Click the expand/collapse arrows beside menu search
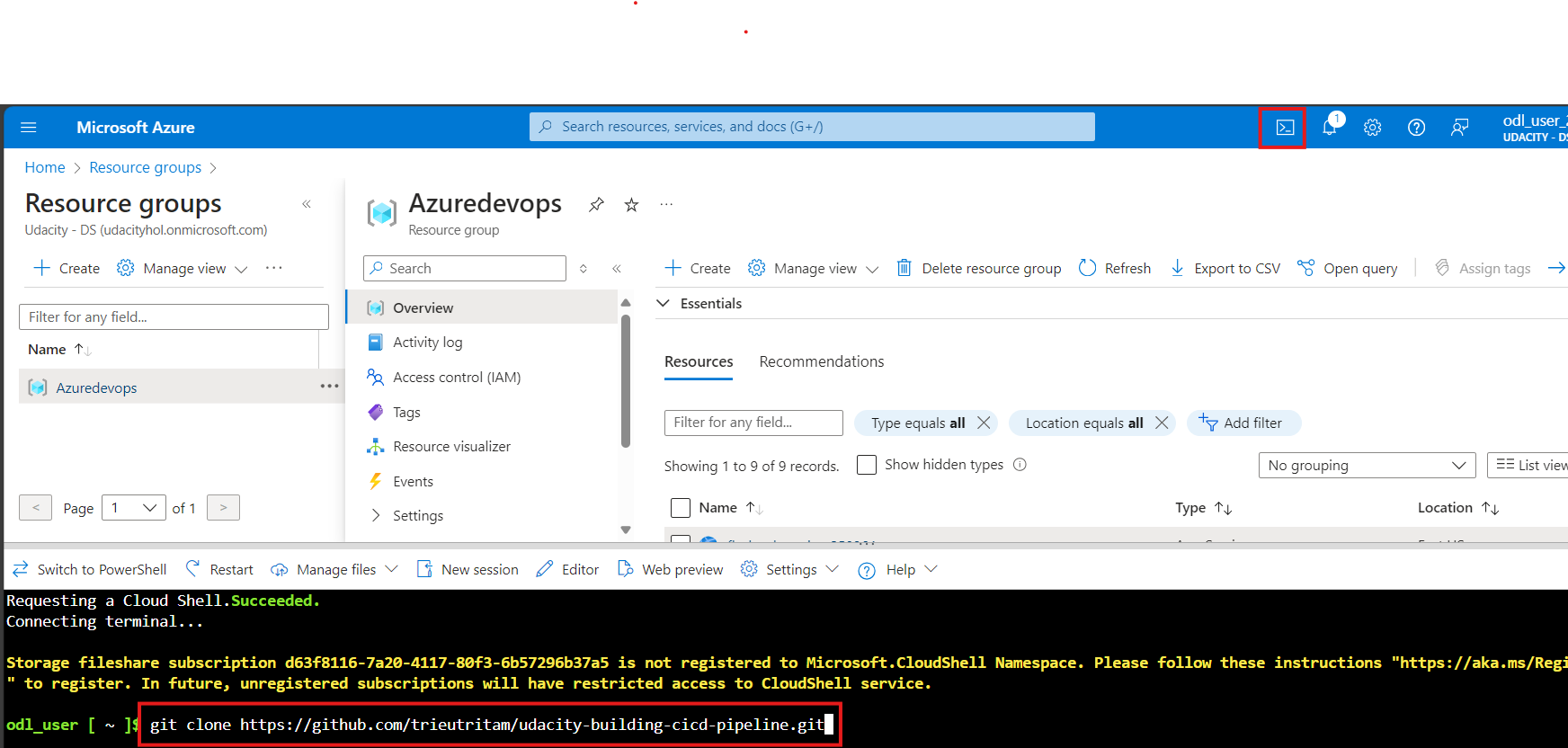Screen dimensions: 1568x748 (584, 269)
